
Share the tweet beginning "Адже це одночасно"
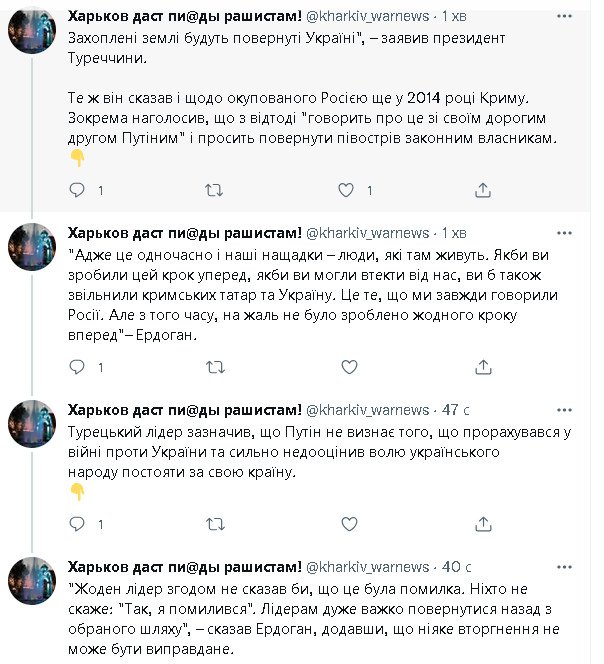[482, 368]
